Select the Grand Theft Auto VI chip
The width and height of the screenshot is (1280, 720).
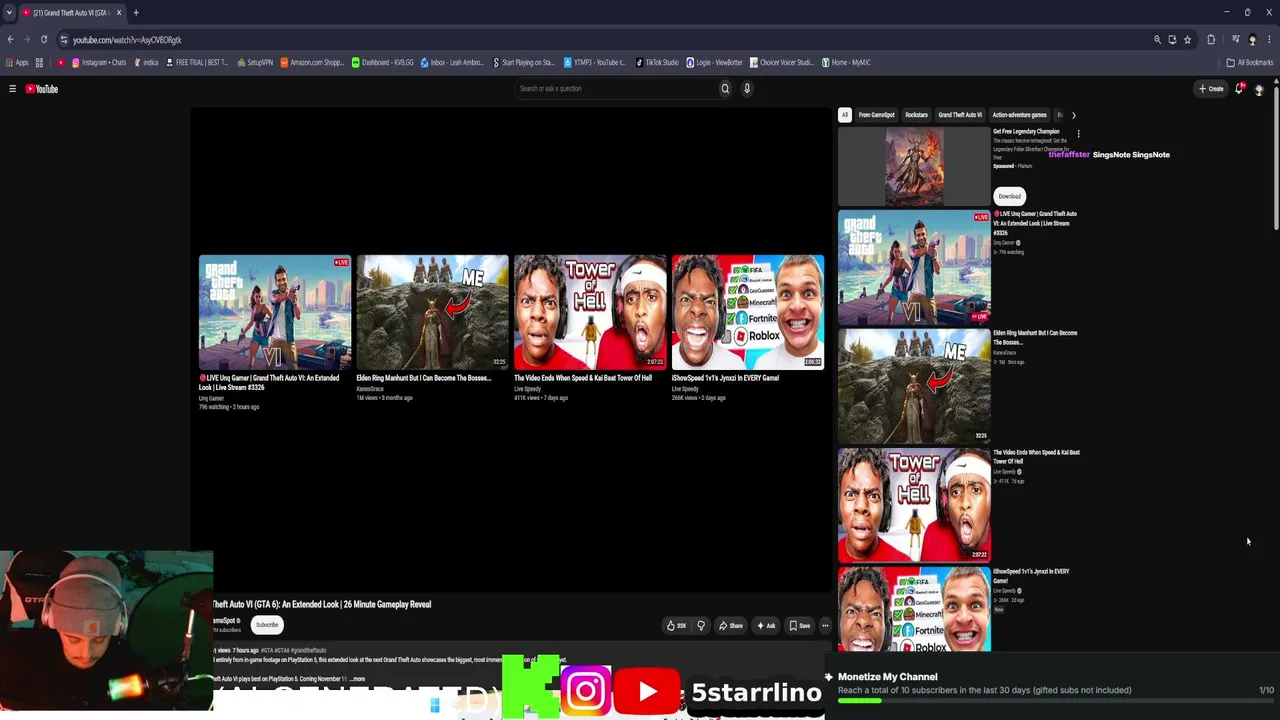[x=960, y=115]
